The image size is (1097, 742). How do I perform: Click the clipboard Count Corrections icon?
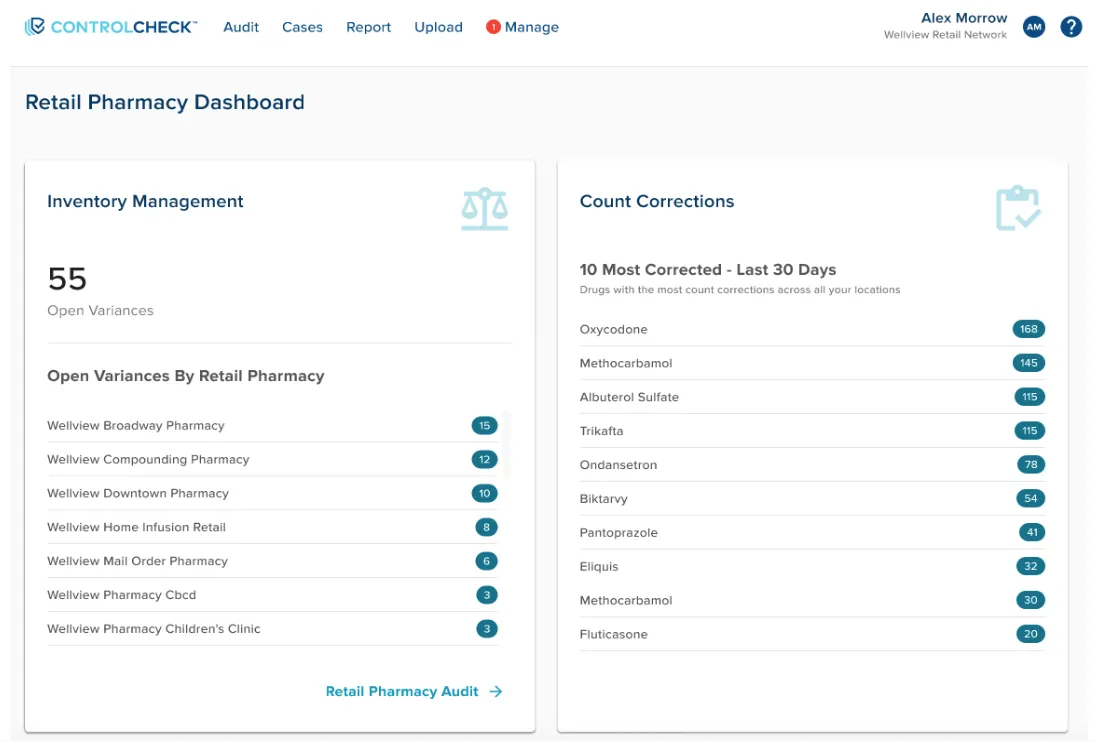pyautogui.click(x=1018, y=208)
